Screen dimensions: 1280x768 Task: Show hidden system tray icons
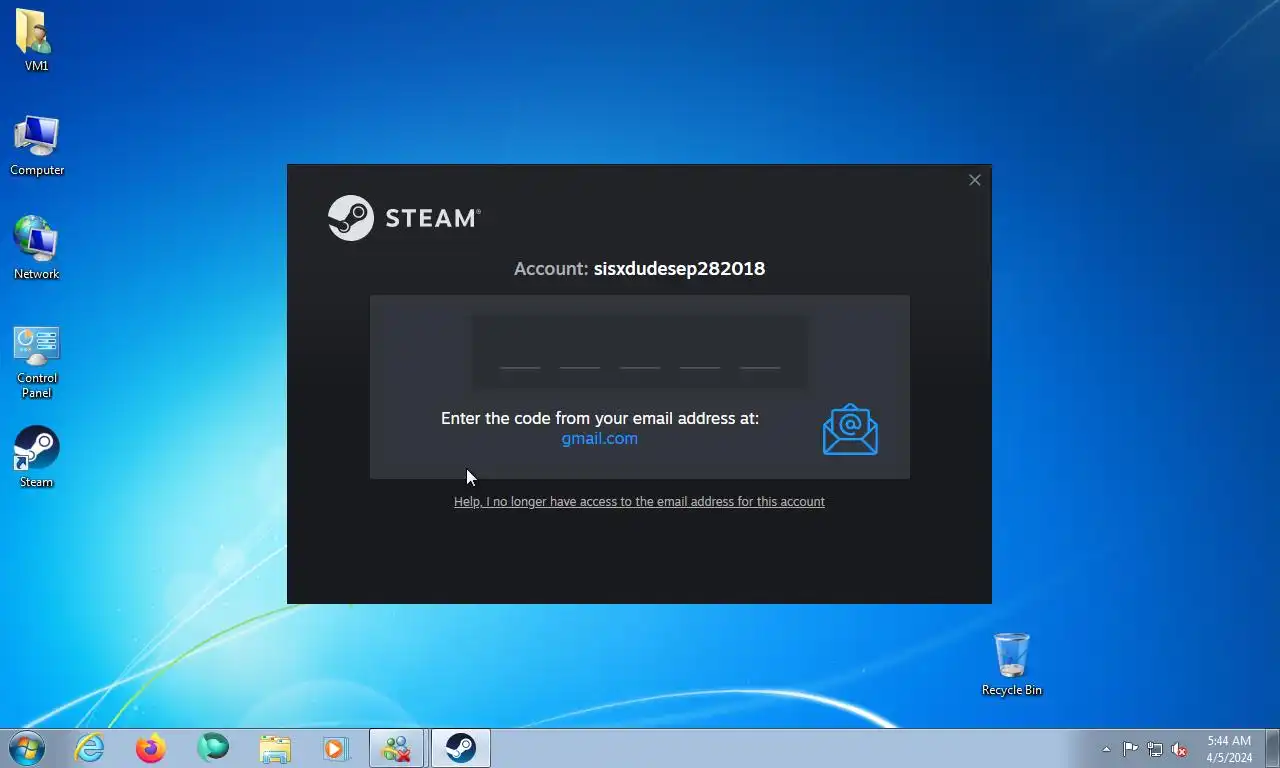click(x=1106, y=749)
